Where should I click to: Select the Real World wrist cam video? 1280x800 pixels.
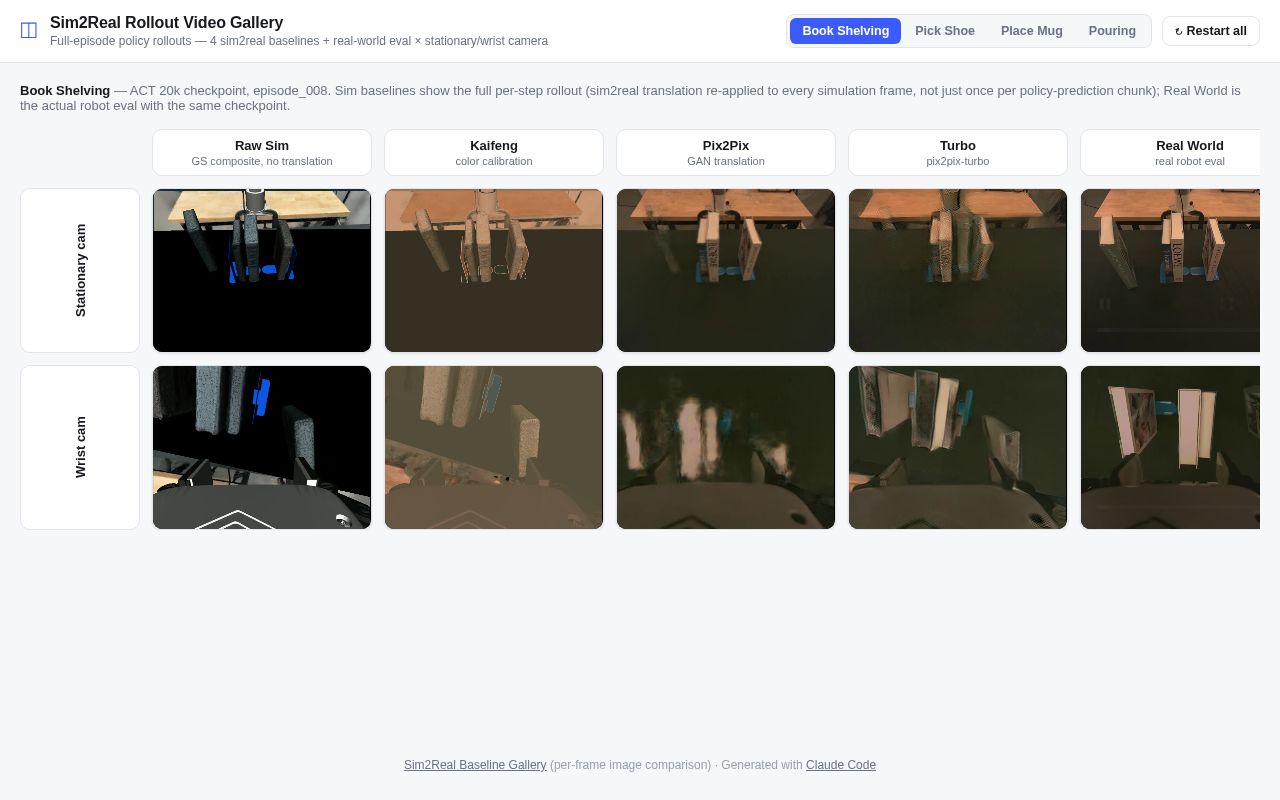tap(1170, 447)
